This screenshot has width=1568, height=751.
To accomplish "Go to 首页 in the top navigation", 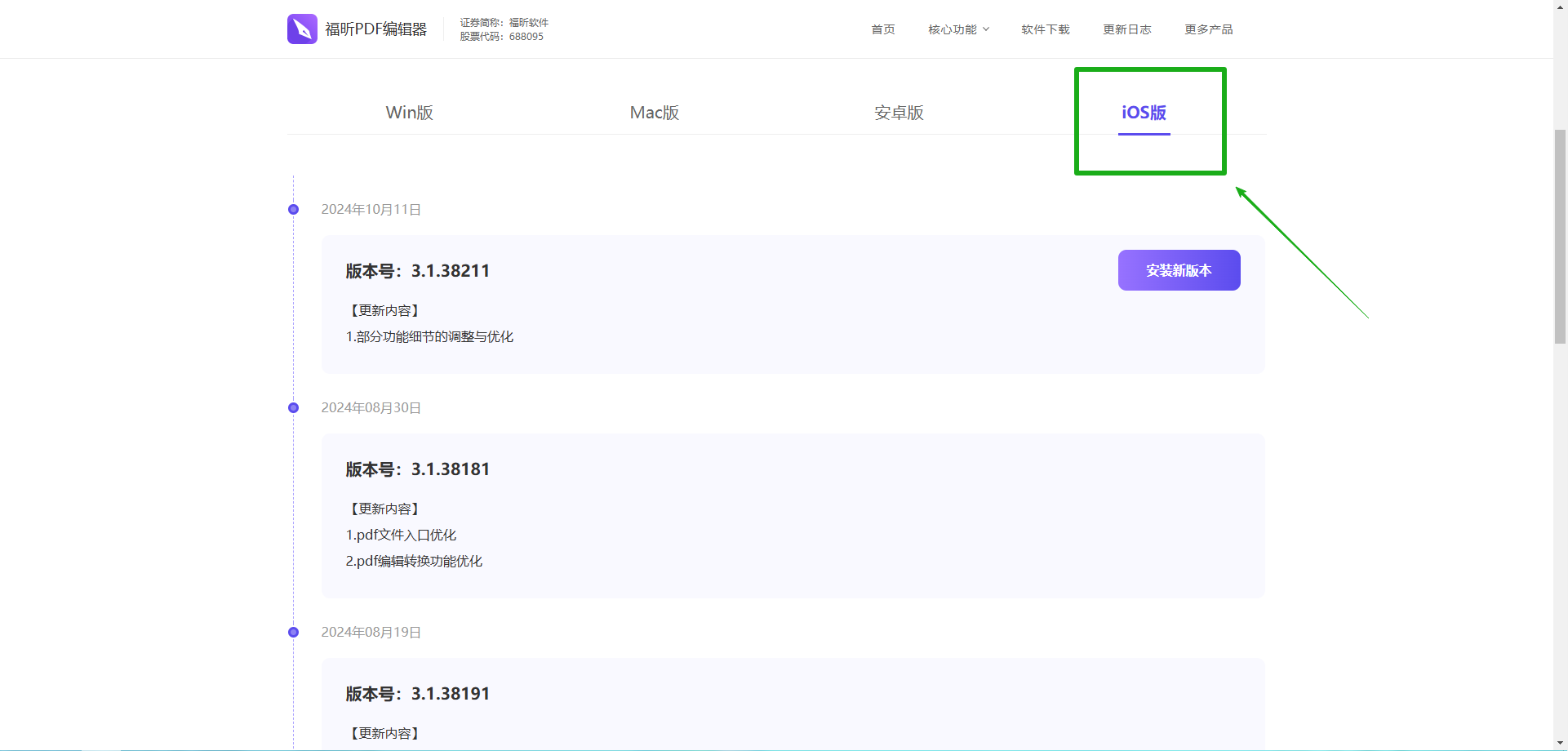I will point(882,29).
